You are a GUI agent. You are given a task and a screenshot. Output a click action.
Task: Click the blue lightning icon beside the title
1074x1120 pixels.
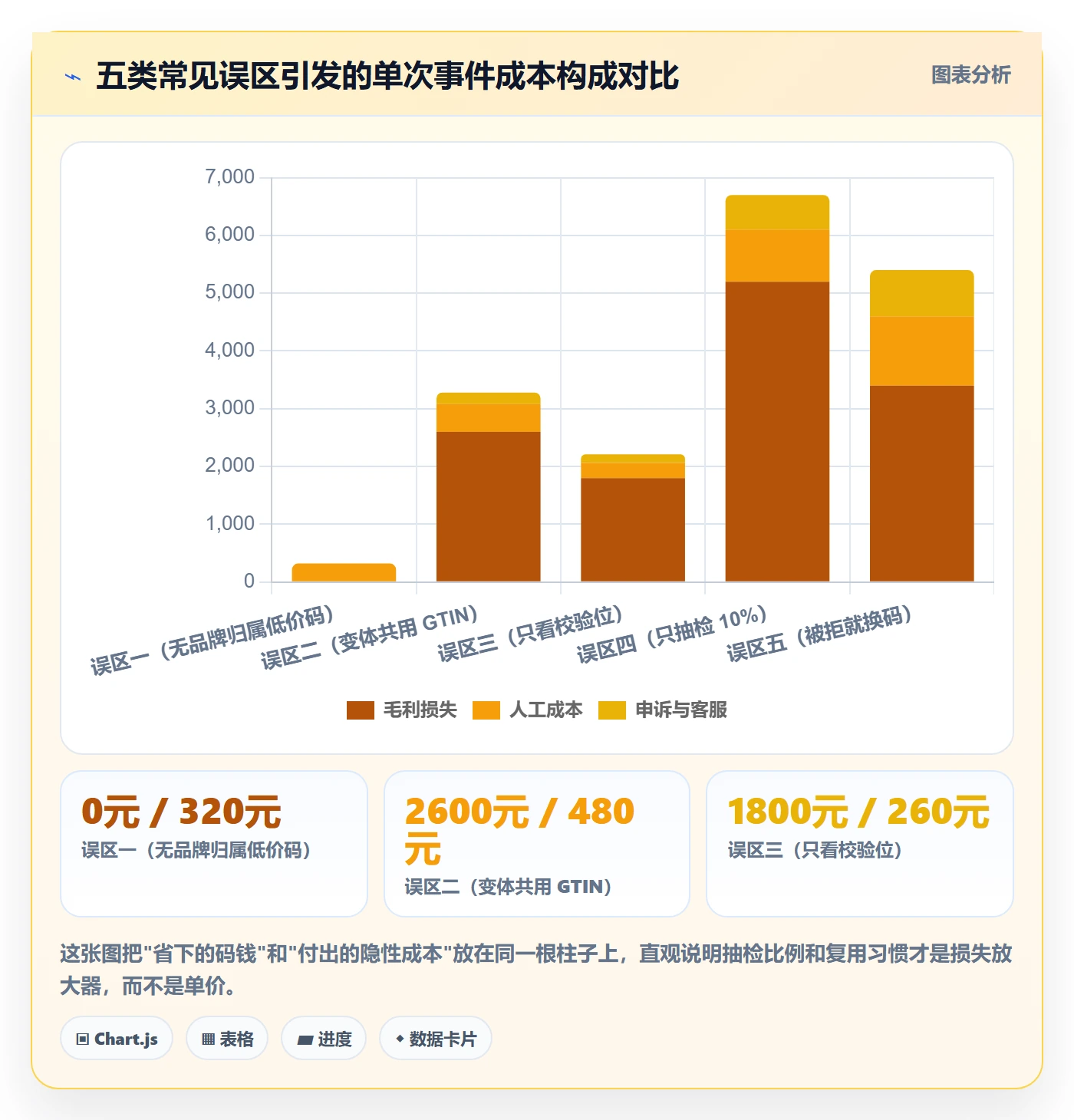tap(73, 77)
